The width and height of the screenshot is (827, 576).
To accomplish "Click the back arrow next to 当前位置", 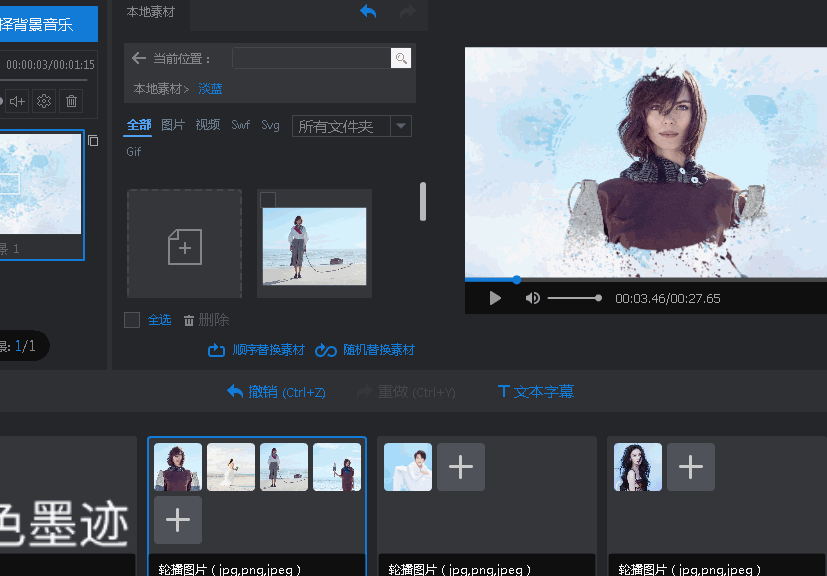I will click(x=138, y=57).
